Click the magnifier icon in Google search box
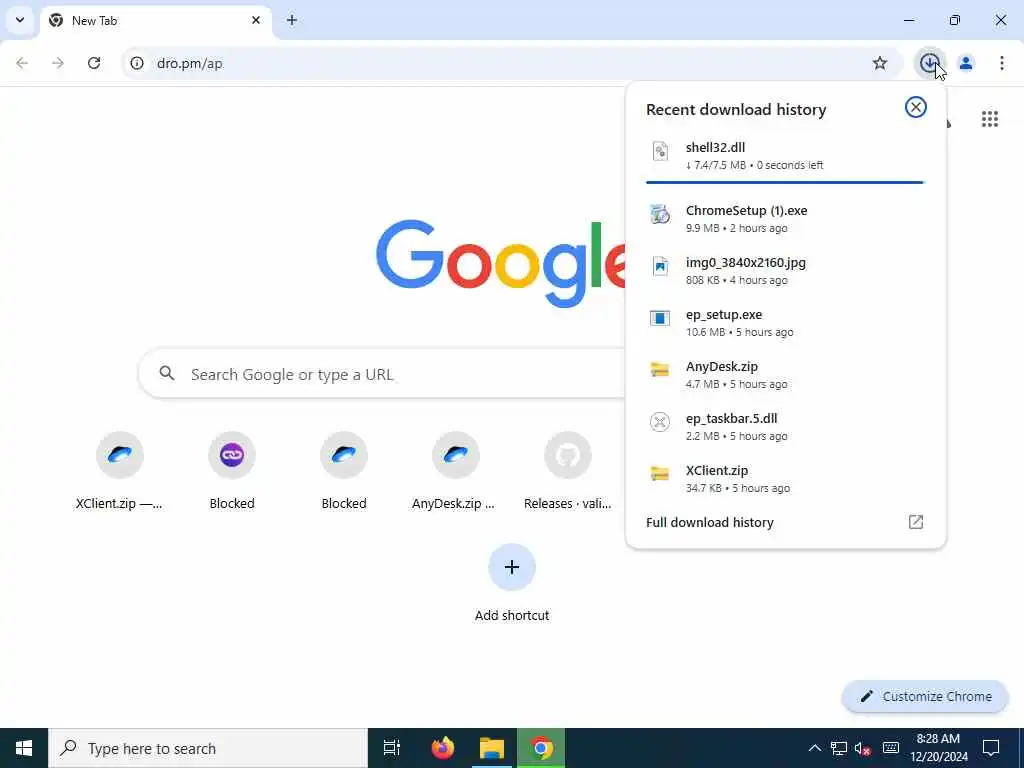The image size is (1024, 768). coord(167,374)
